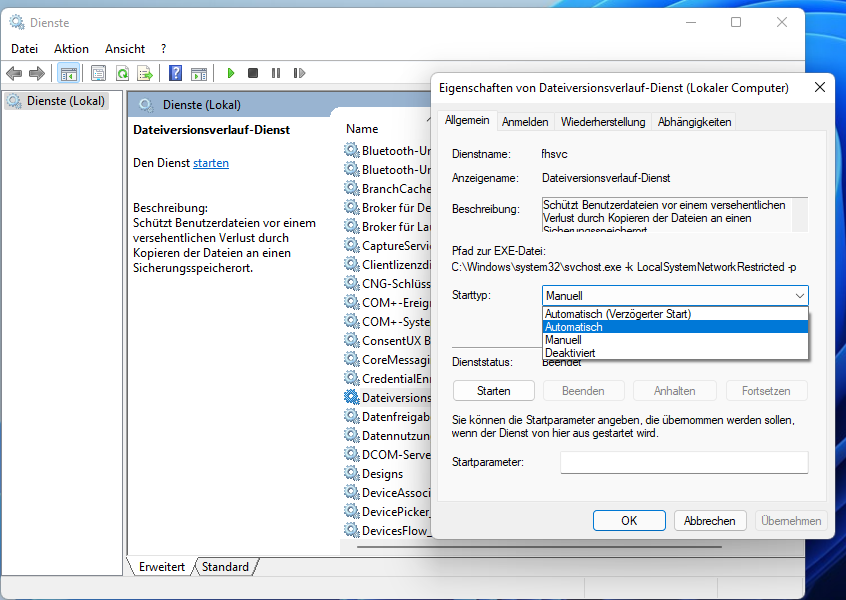Screen dimensions: 846x600
Task: Select the COM+-Ereign service row
Action: 387,303
